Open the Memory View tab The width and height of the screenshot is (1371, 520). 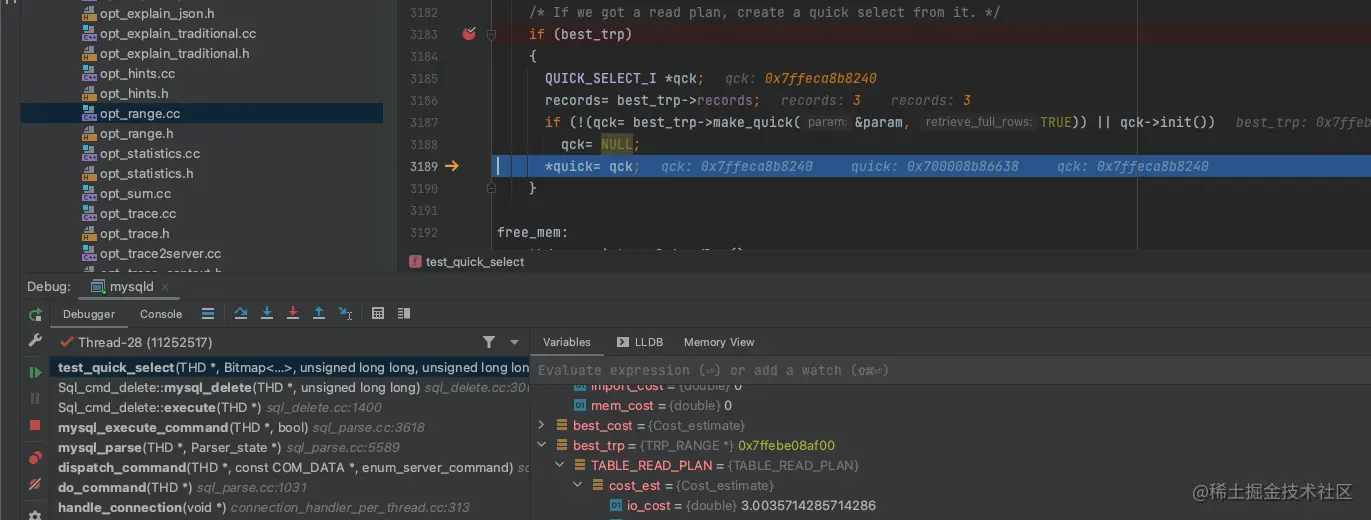click(x=719, y=342)
